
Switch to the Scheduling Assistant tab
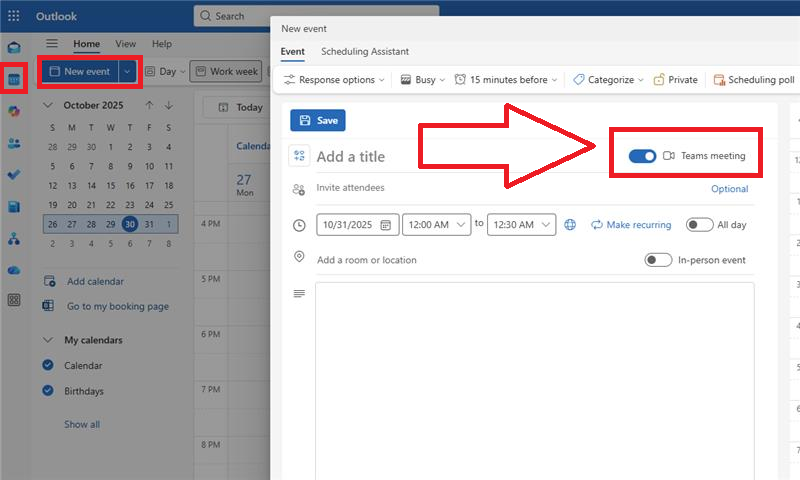pyautogui.click(x=365, y=52)
